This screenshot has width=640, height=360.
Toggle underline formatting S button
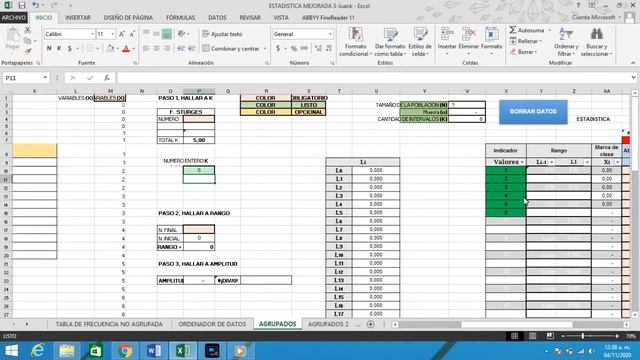pyautogui.click(x=70, y=49)
